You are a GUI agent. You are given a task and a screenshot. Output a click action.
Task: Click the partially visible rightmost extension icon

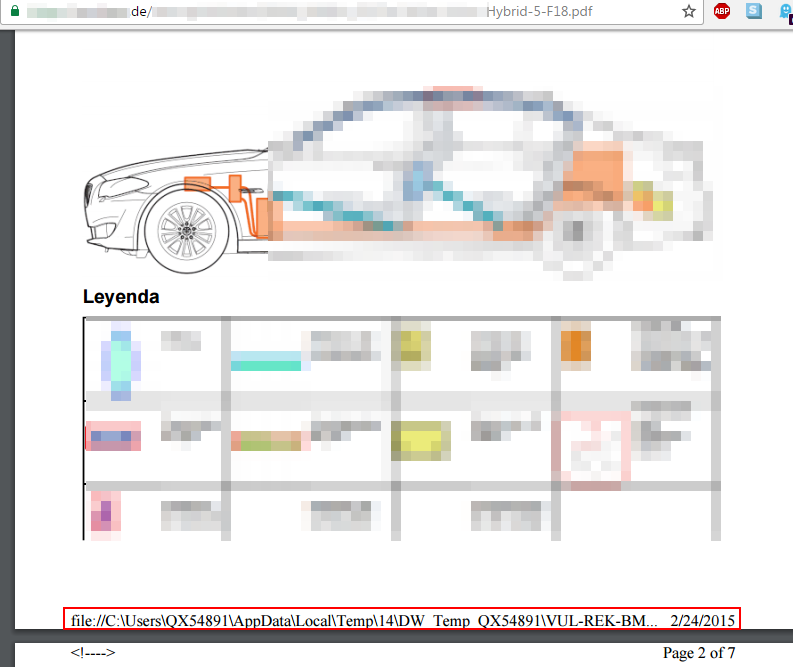[785, 11]
